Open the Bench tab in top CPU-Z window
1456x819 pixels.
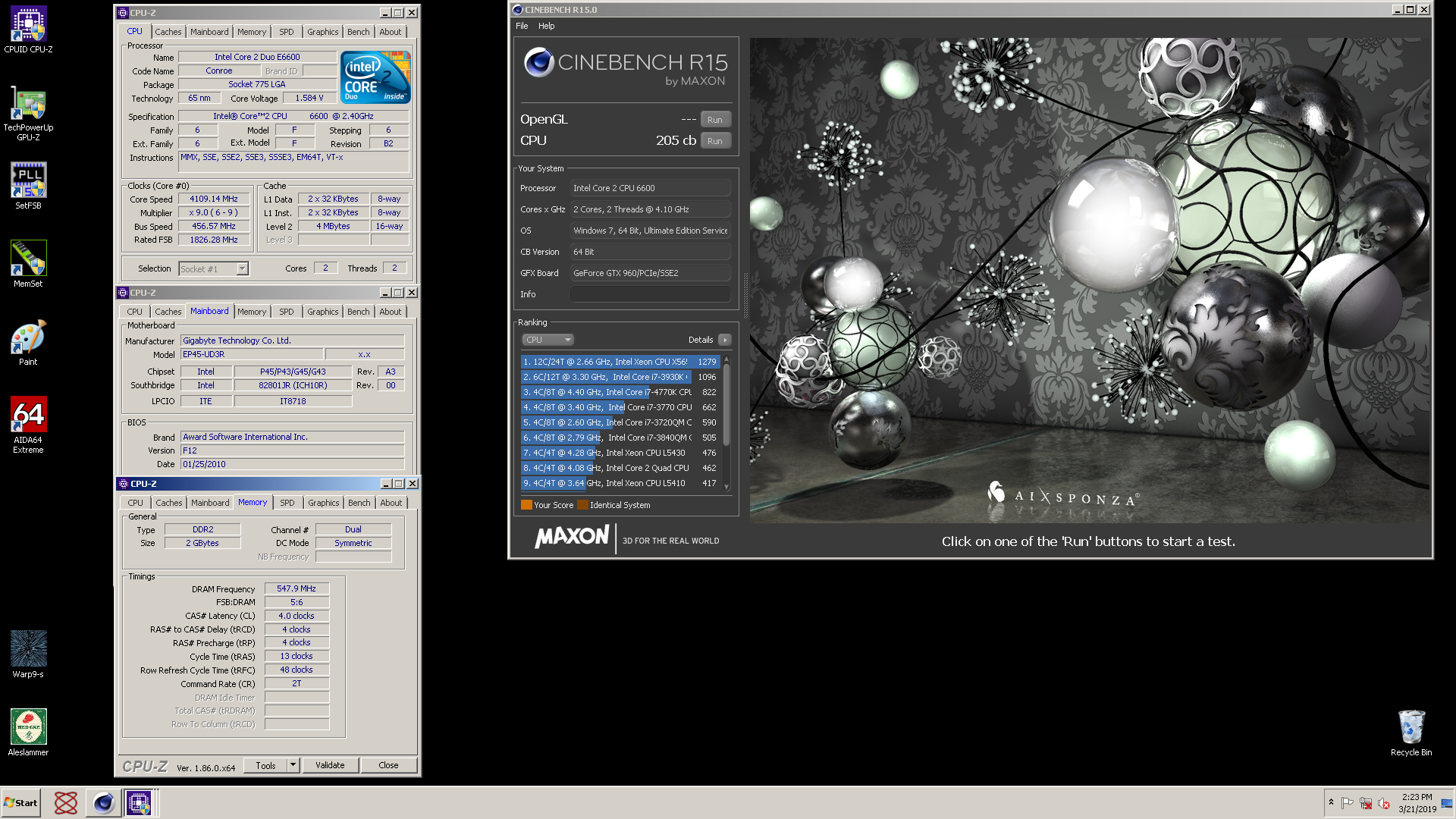pos(359,32)
